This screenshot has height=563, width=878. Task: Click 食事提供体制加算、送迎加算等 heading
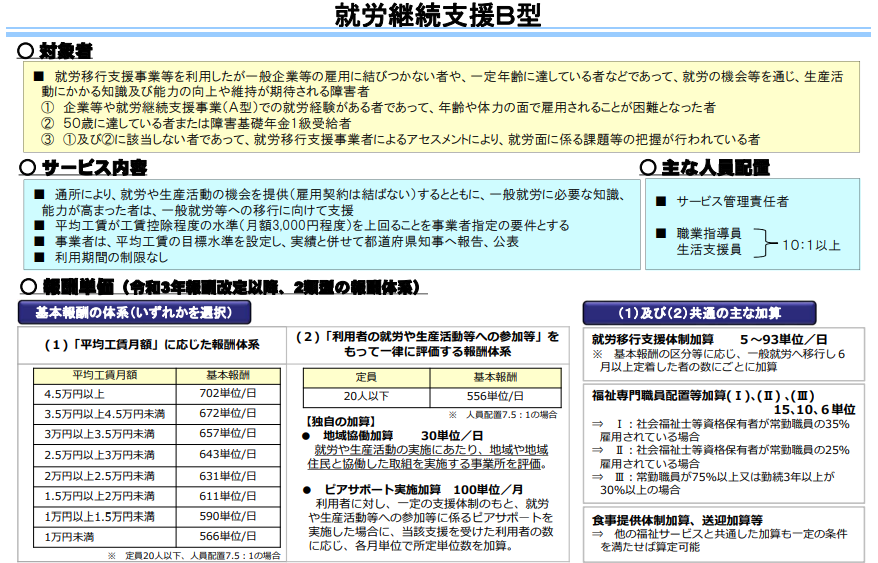[x=676, y=521]
